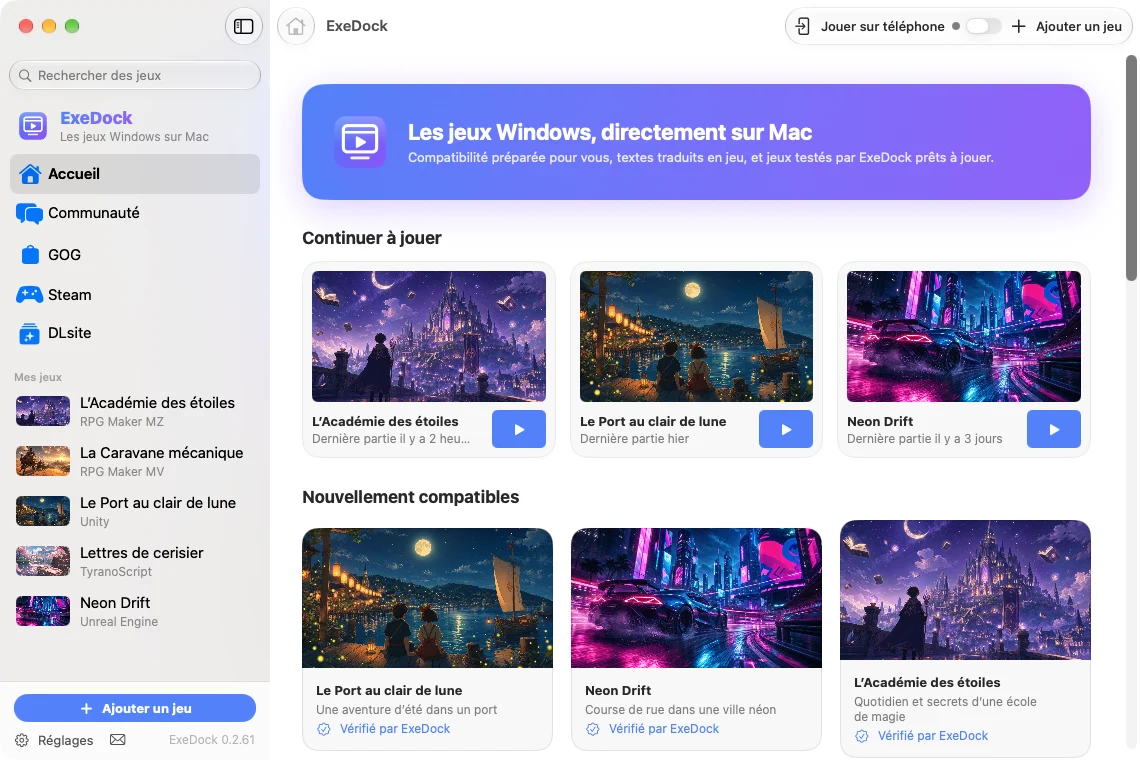Open Le Port au clair de lune artwork in Nouvellement compatibles
1140x760 pixels.
click(x=428, y=598)
